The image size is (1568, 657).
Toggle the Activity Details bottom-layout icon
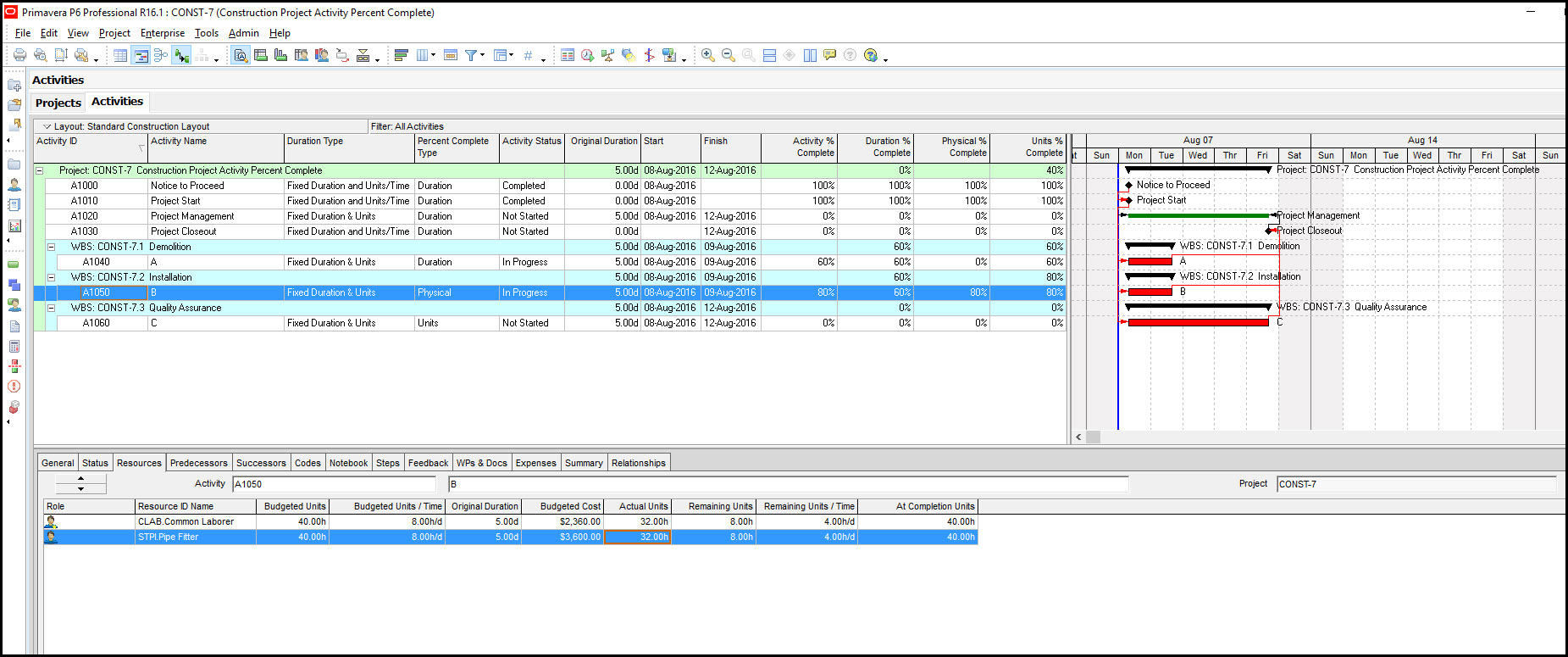tap(241, 55)
